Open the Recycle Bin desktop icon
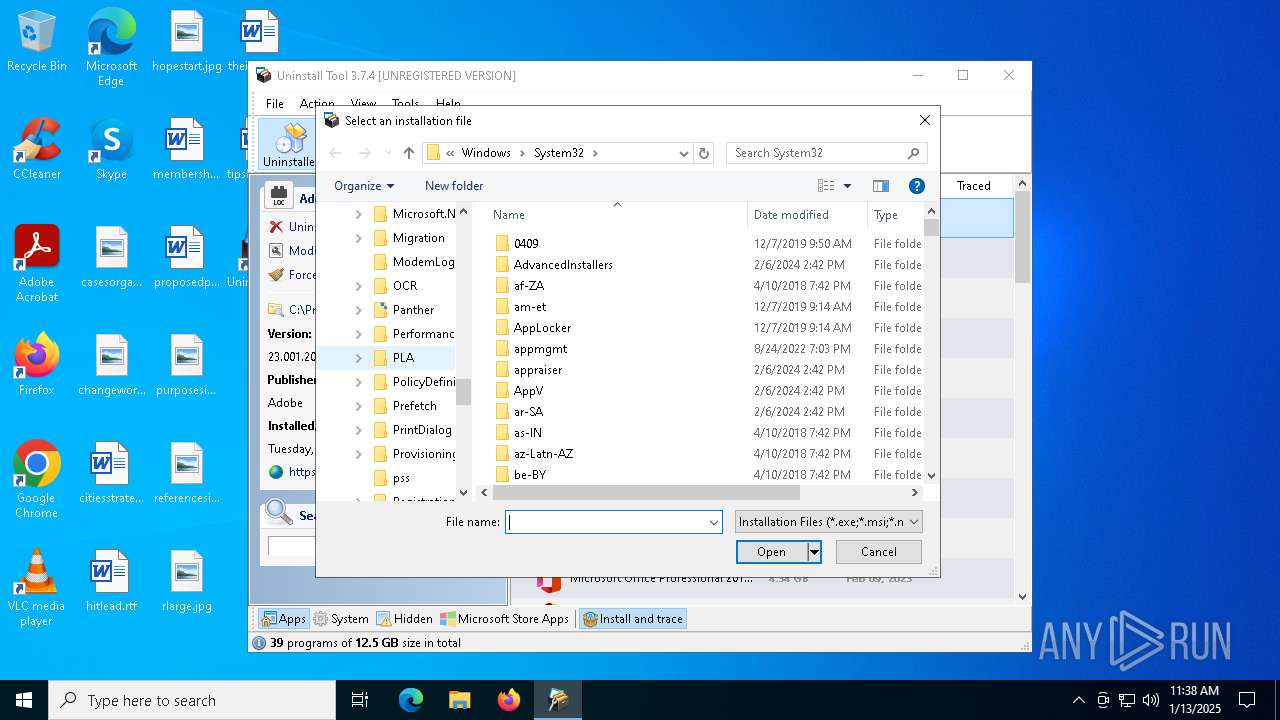The width and height of the screenshot is (1280, 720). [37, 42]
